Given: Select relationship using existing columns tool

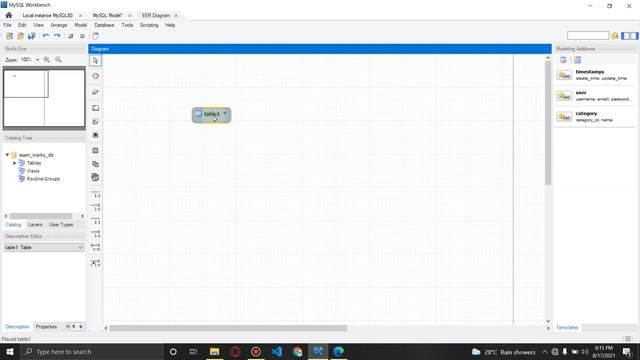Looking at the screenshot, I should [96, 263].
